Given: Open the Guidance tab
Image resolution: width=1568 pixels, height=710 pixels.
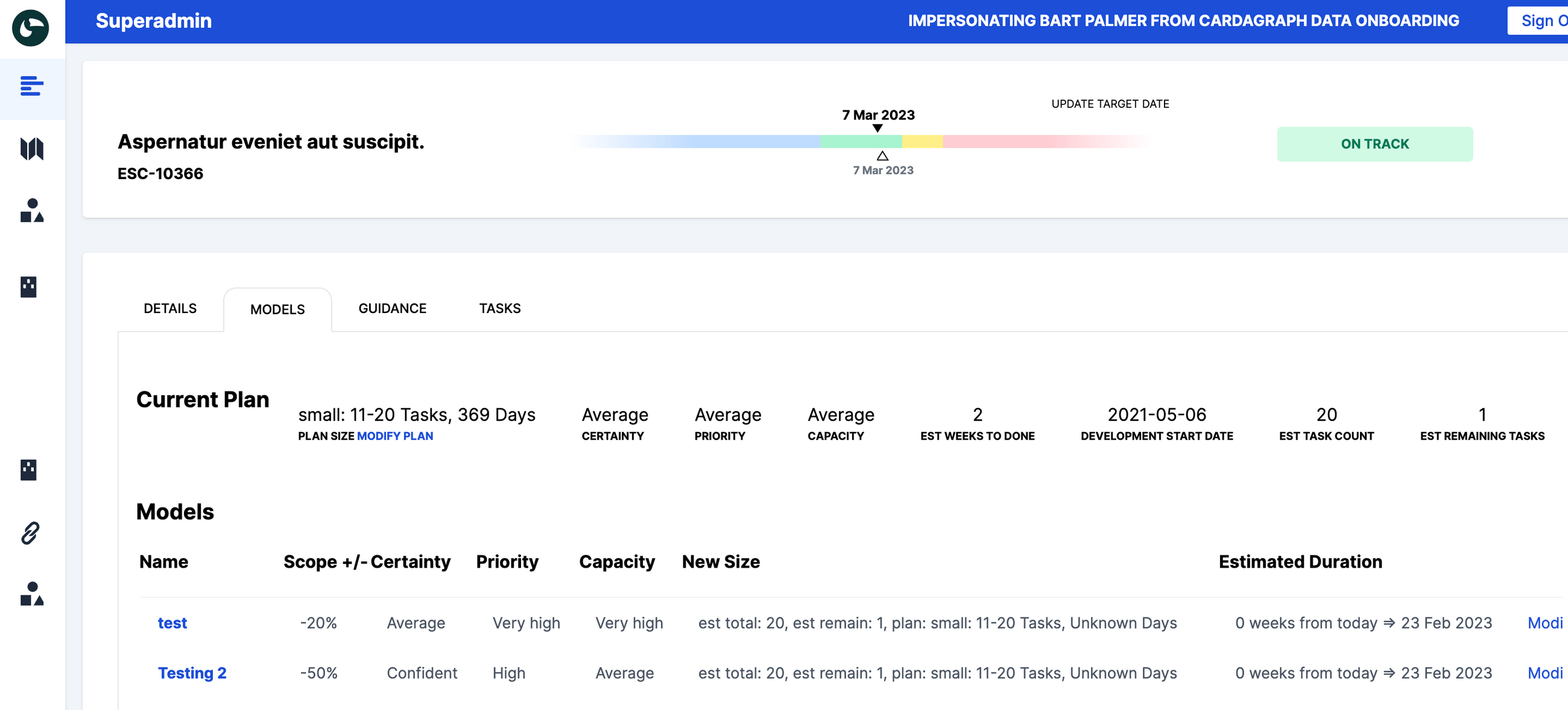Looking at the screenshot, I should tap(392, 308).
